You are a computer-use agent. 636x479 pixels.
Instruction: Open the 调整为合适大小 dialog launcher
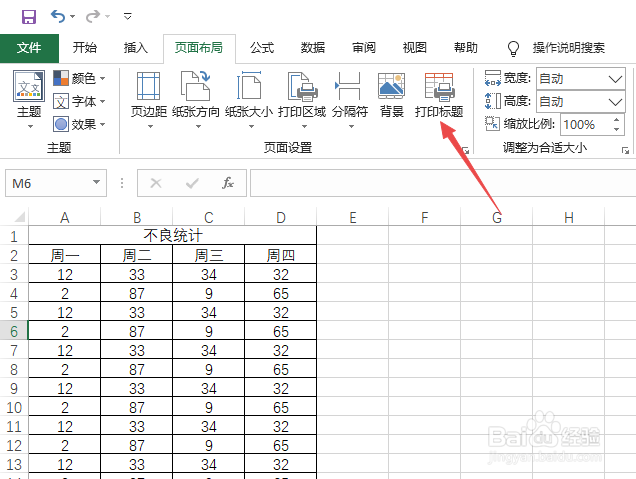tap(625, 150)
